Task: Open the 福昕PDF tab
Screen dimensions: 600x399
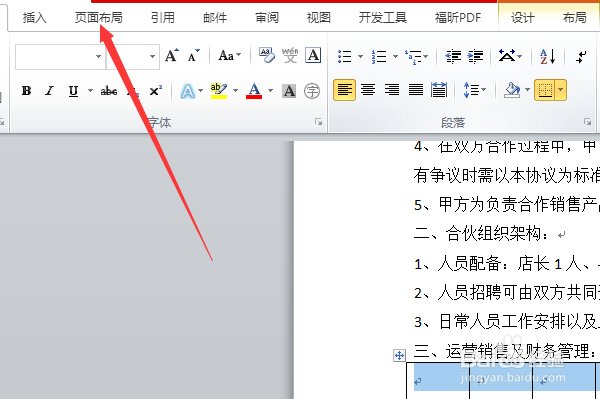Action: (x=458, y=18)
